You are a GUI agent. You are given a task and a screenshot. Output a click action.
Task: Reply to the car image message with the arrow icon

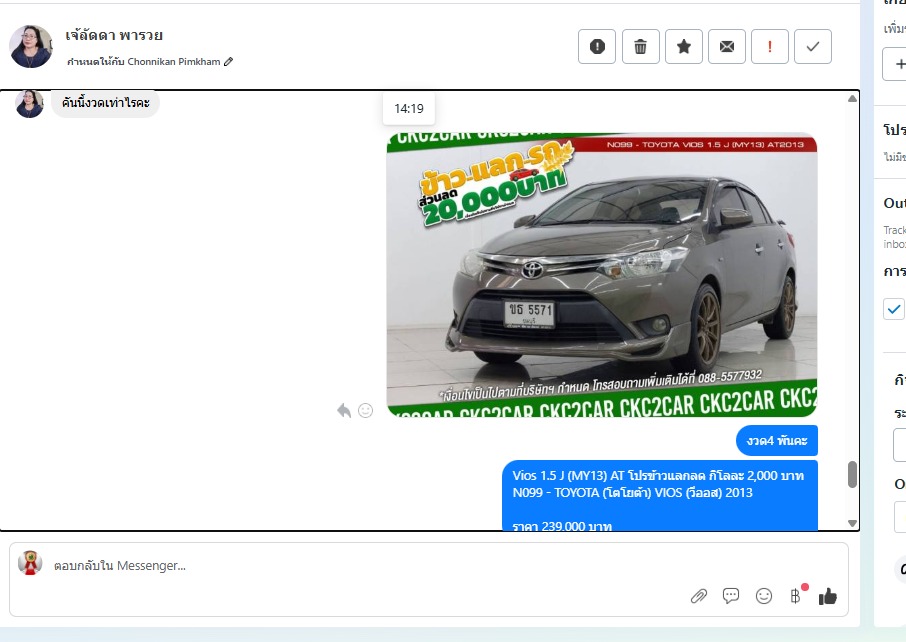point(344,410)
